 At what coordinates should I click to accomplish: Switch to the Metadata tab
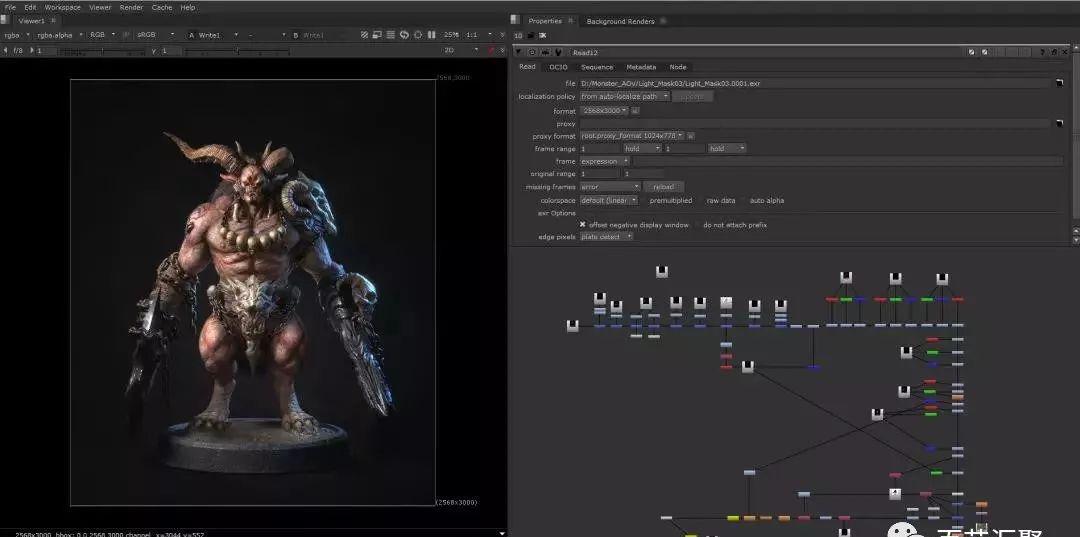click(641, 67)
